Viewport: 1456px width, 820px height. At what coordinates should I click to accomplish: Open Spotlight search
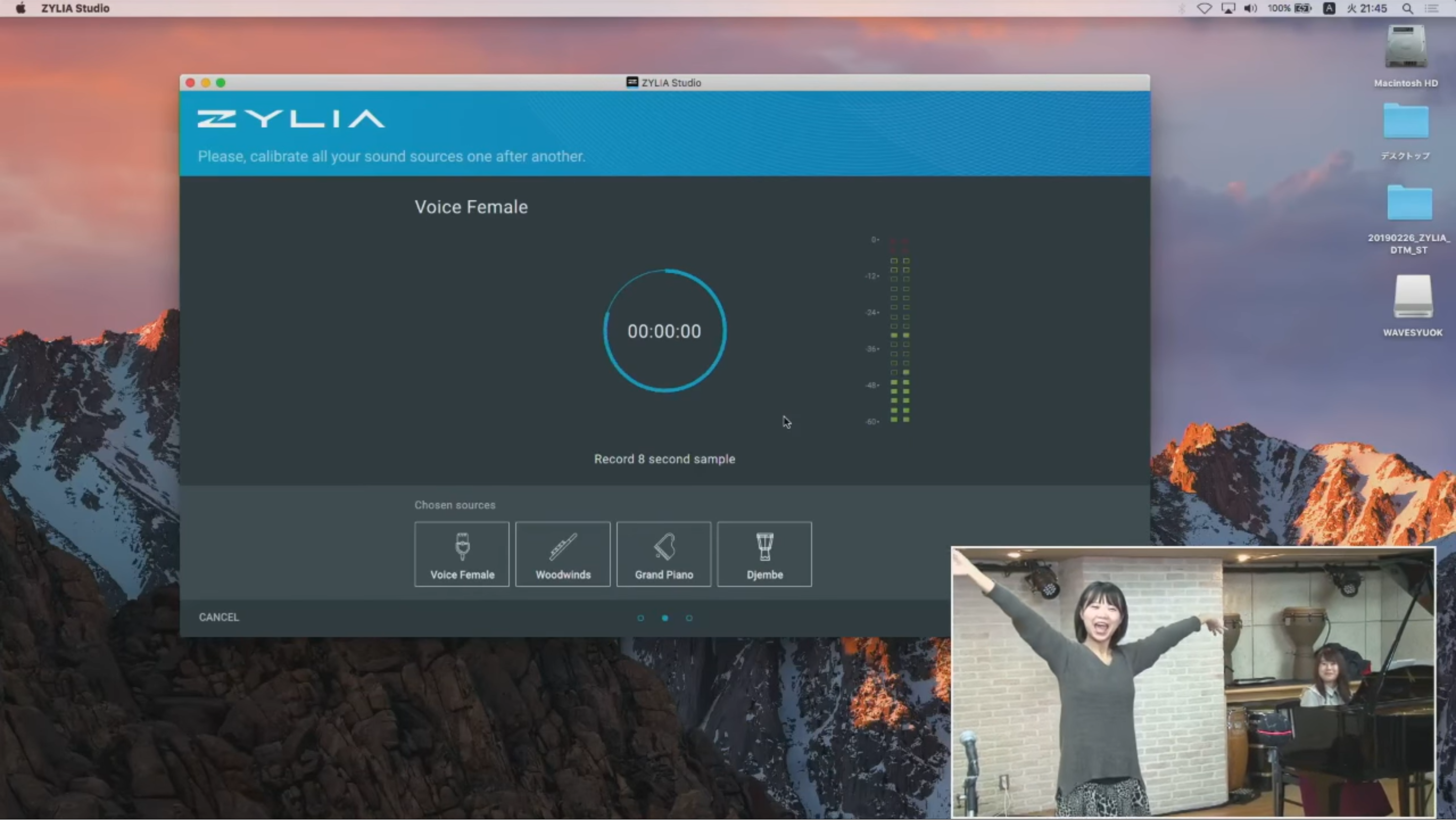1407,8
